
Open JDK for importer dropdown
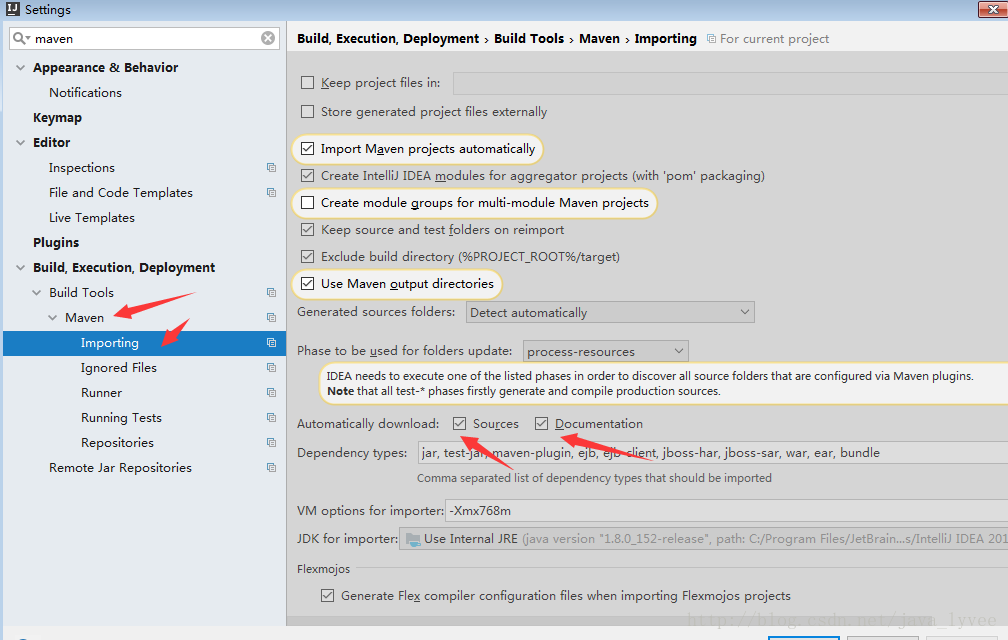pyautogui.click(x=703, y=539)
